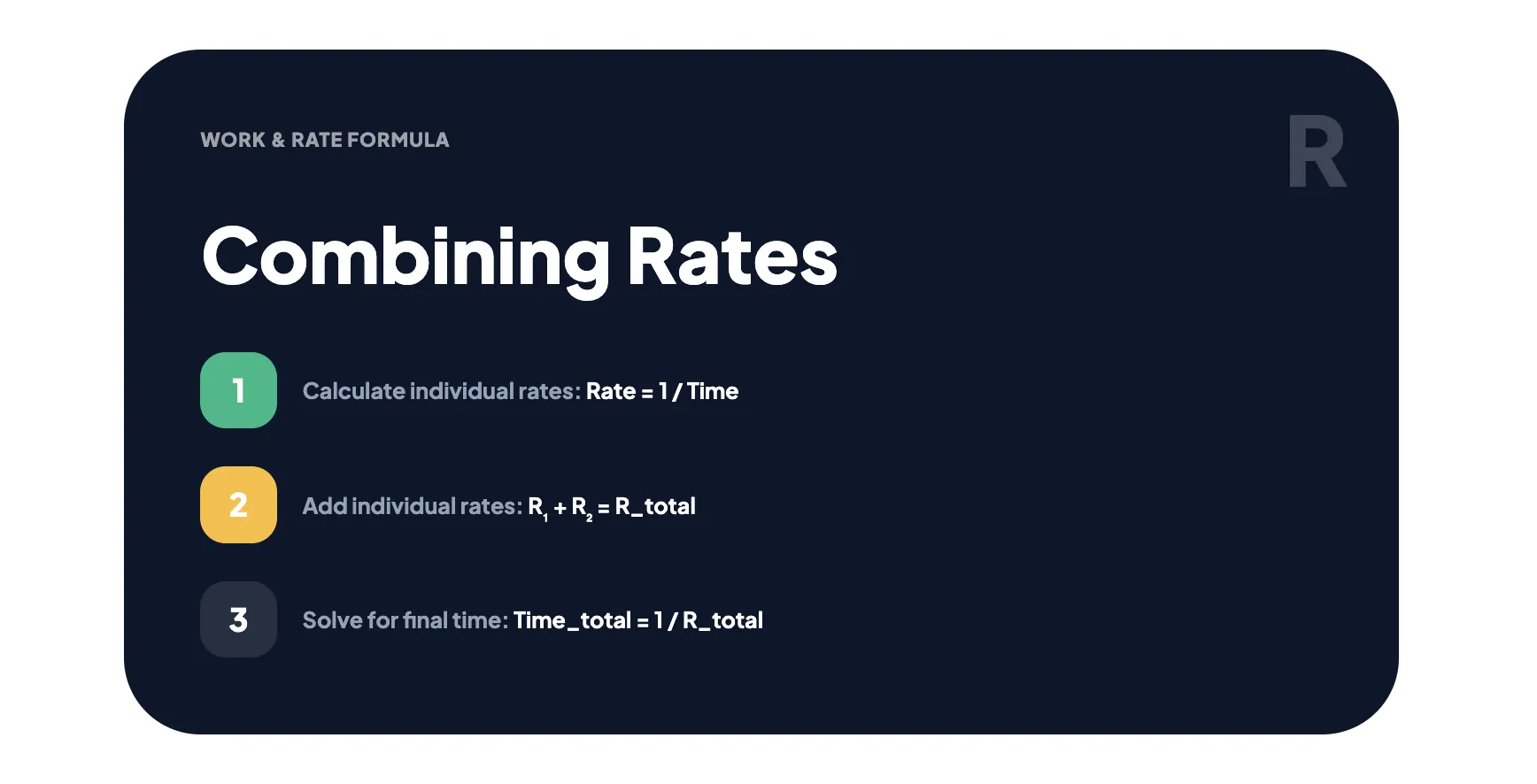Click the "Combining Rates" heading

coord(520,257)
